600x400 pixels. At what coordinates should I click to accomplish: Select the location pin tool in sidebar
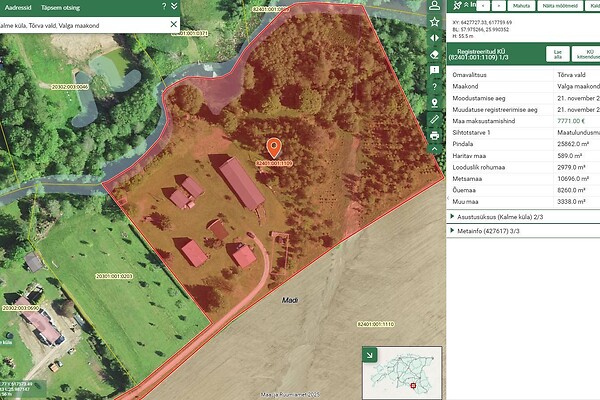coord(434,103)
